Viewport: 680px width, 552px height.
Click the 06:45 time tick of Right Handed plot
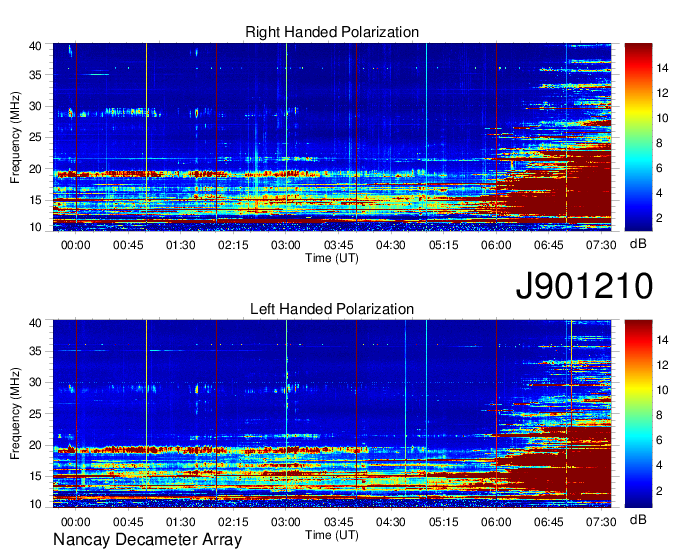tap(549, 245)
